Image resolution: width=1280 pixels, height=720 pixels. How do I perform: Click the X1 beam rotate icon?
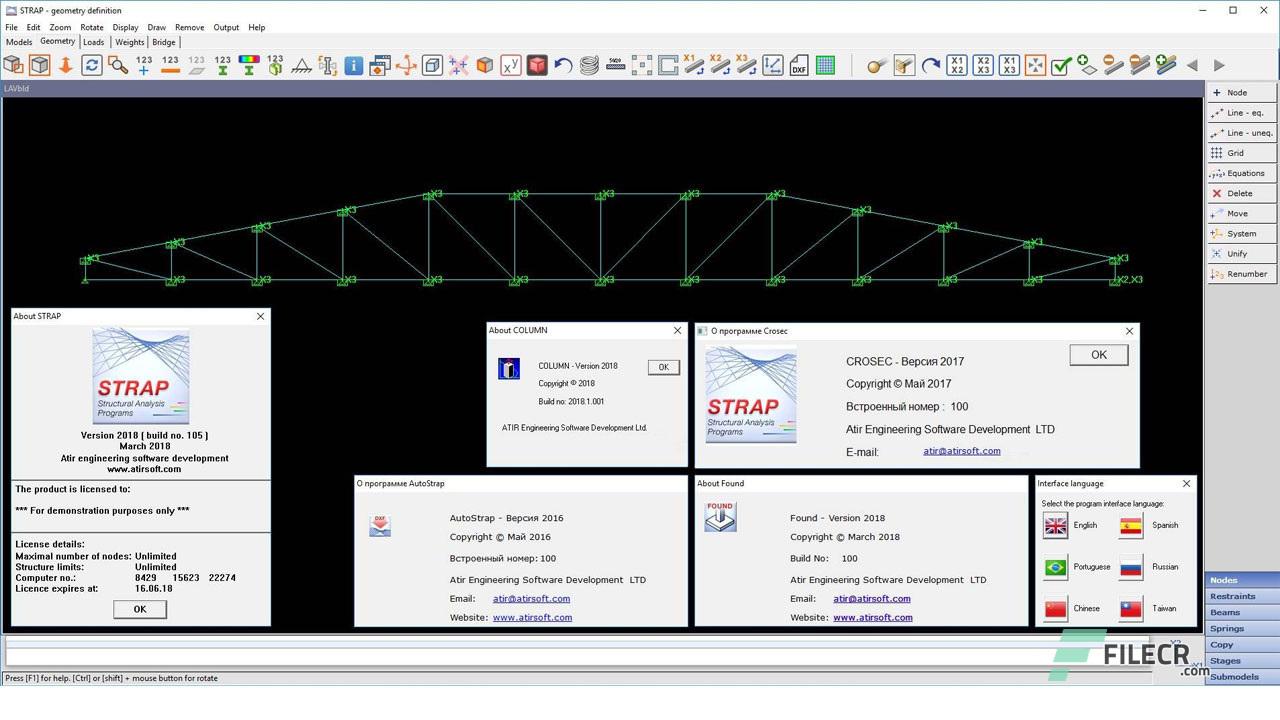(694, 65)
